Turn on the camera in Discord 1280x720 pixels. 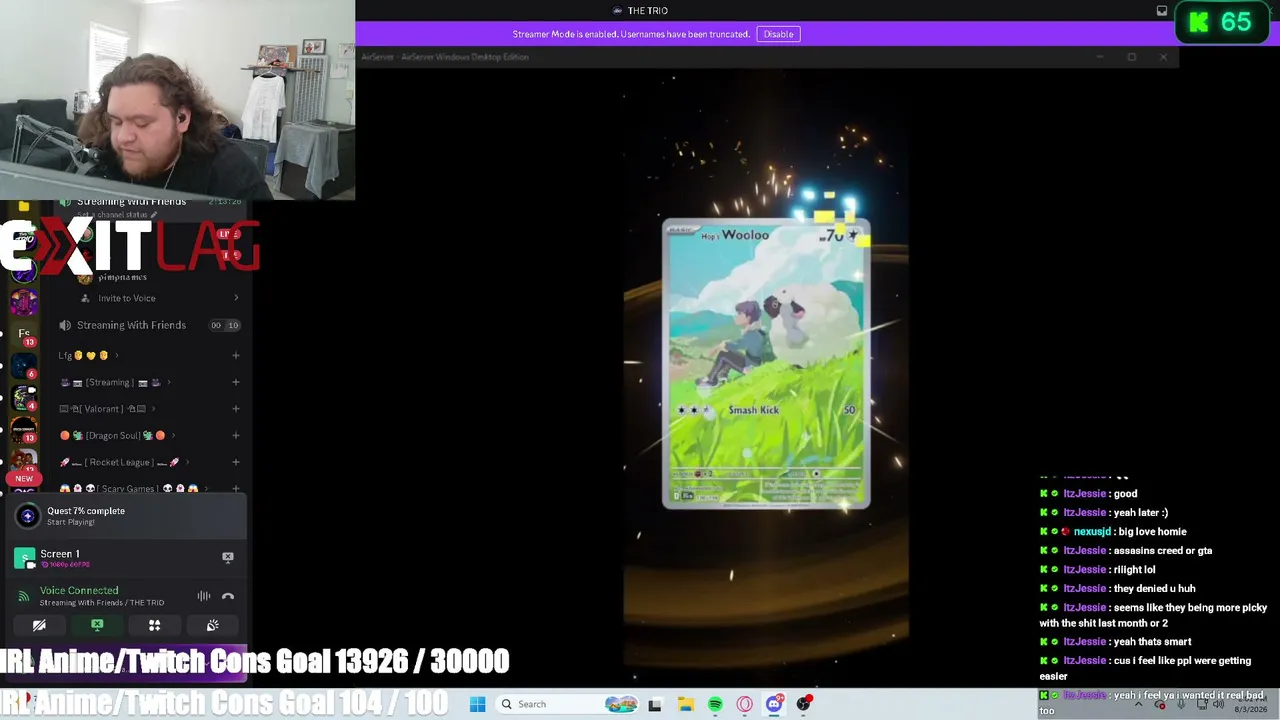39,625
